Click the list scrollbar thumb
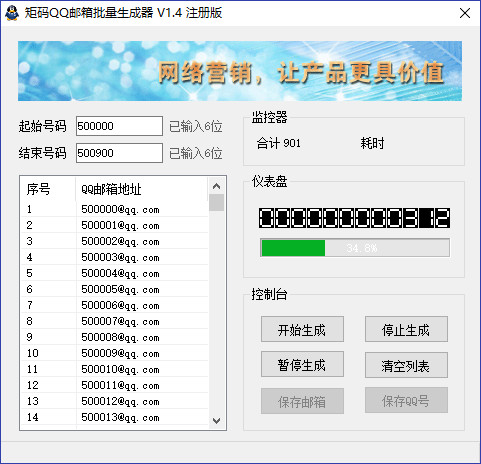 click(x=216, y=203)
